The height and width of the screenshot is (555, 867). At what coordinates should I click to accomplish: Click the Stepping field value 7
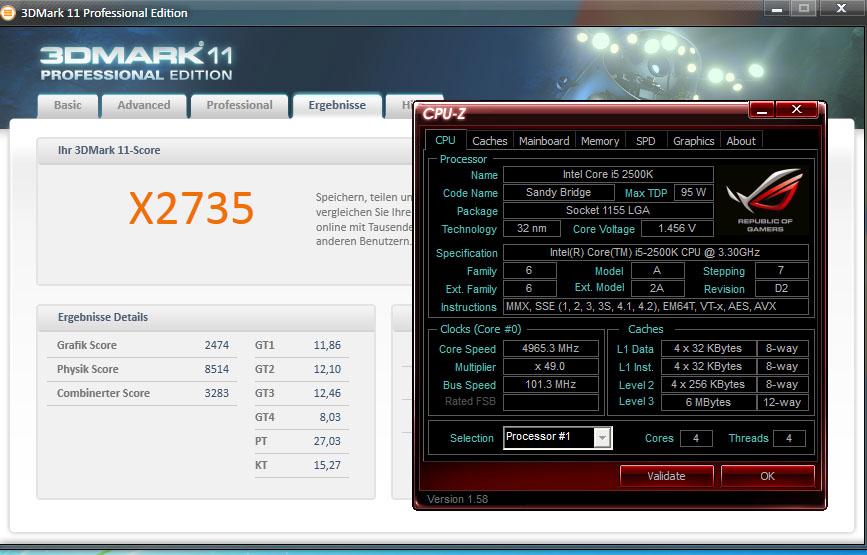point(781,270)
